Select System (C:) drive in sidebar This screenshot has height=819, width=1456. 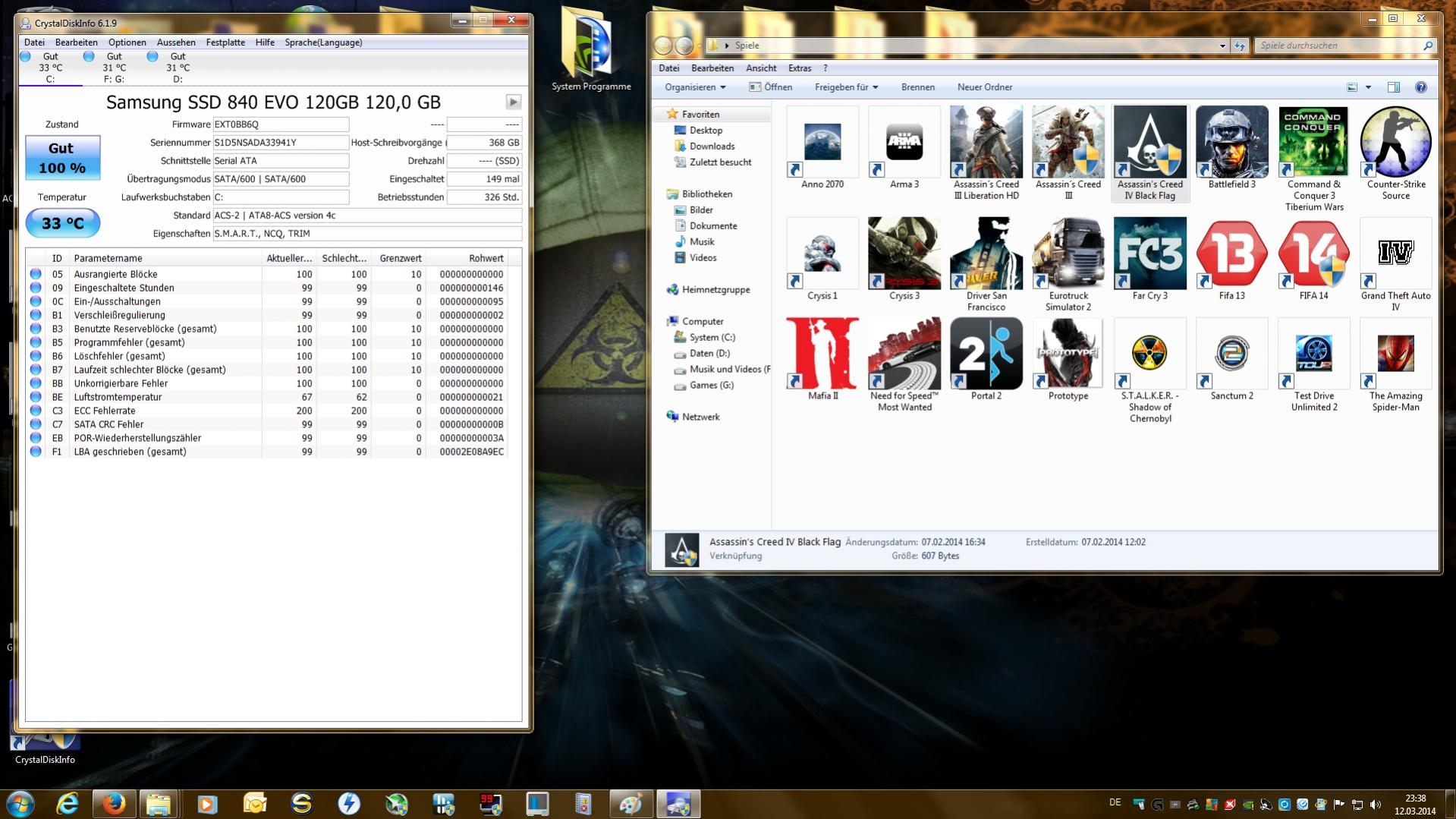712,338
